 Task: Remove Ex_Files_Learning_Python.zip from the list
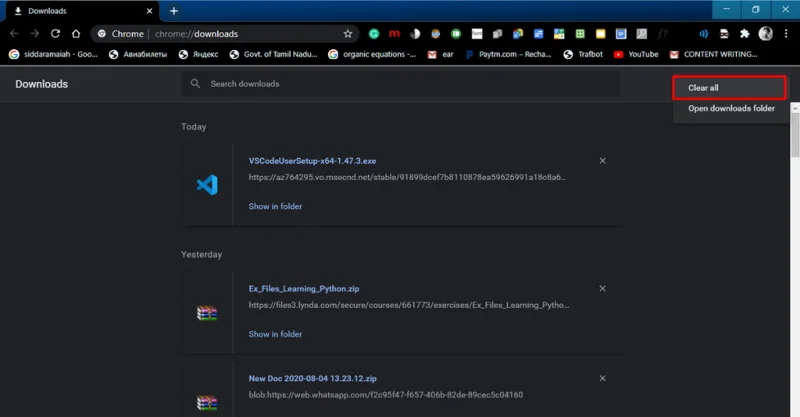pos(603,288)
